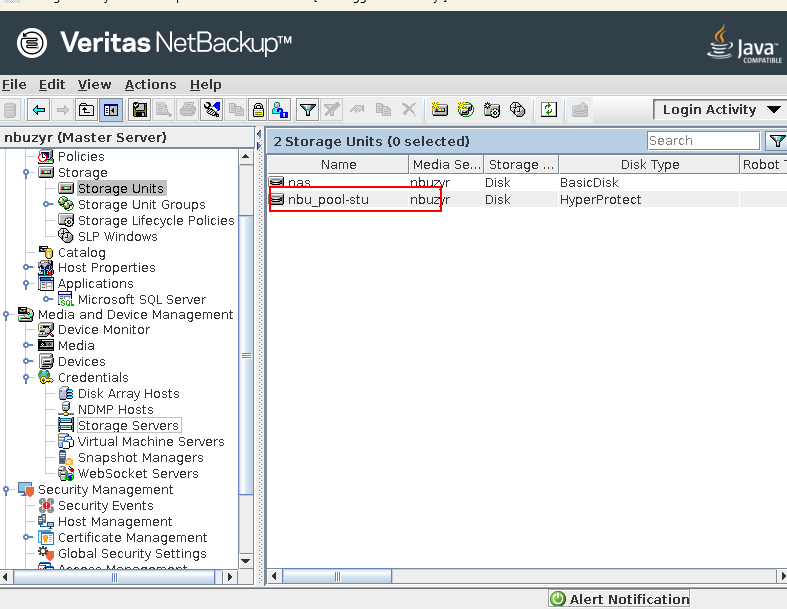Open the View menu
The width and height of the screenshot is (787, 609).
coord(94,84)
